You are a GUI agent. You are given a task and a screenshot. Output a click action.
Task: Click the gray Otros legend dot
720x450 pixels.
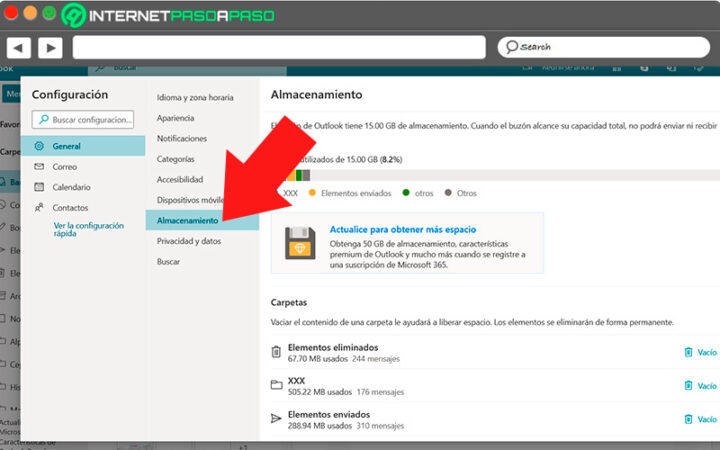[x=448, y=193]
